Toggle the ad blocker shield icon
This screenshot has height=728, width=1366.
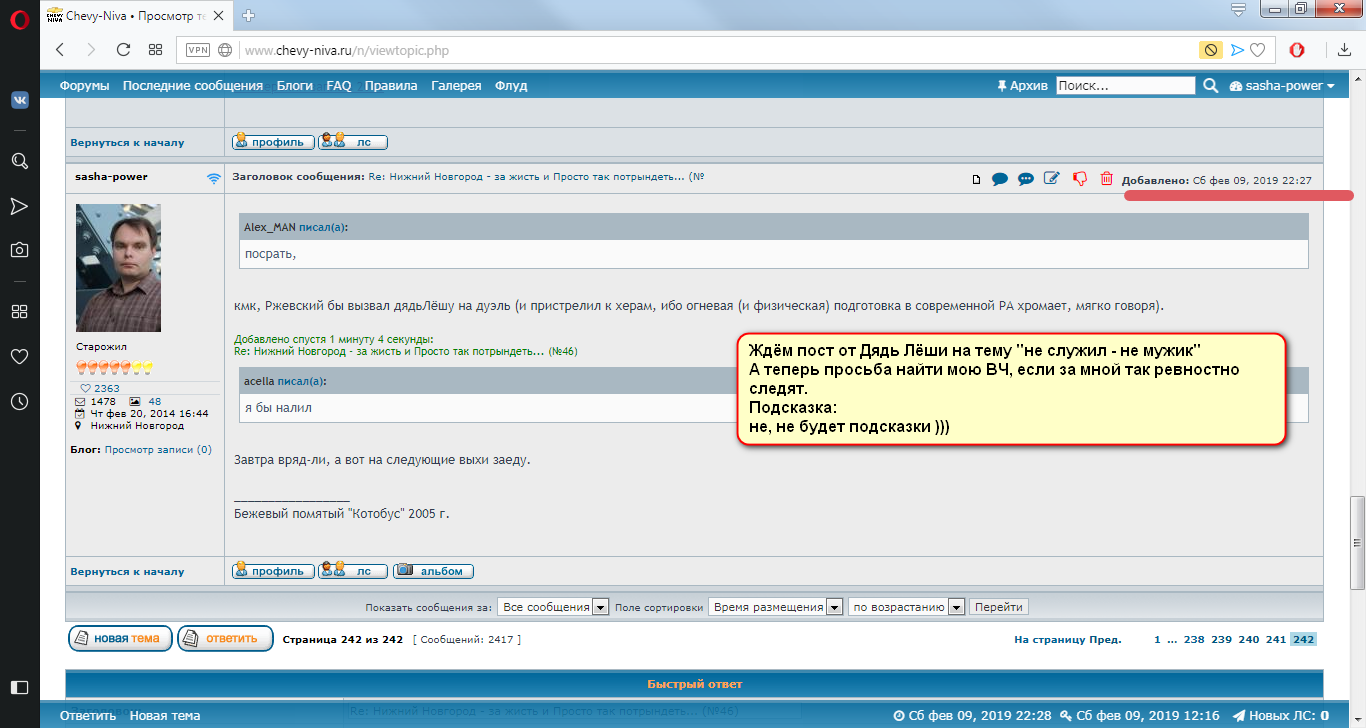1210,50
